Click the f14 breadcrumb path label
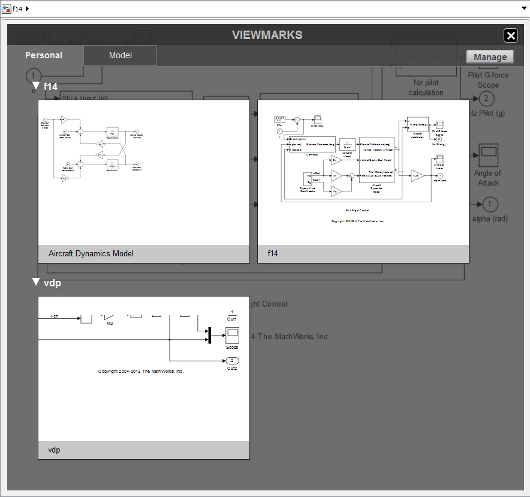530x497 pixels. 18,9
